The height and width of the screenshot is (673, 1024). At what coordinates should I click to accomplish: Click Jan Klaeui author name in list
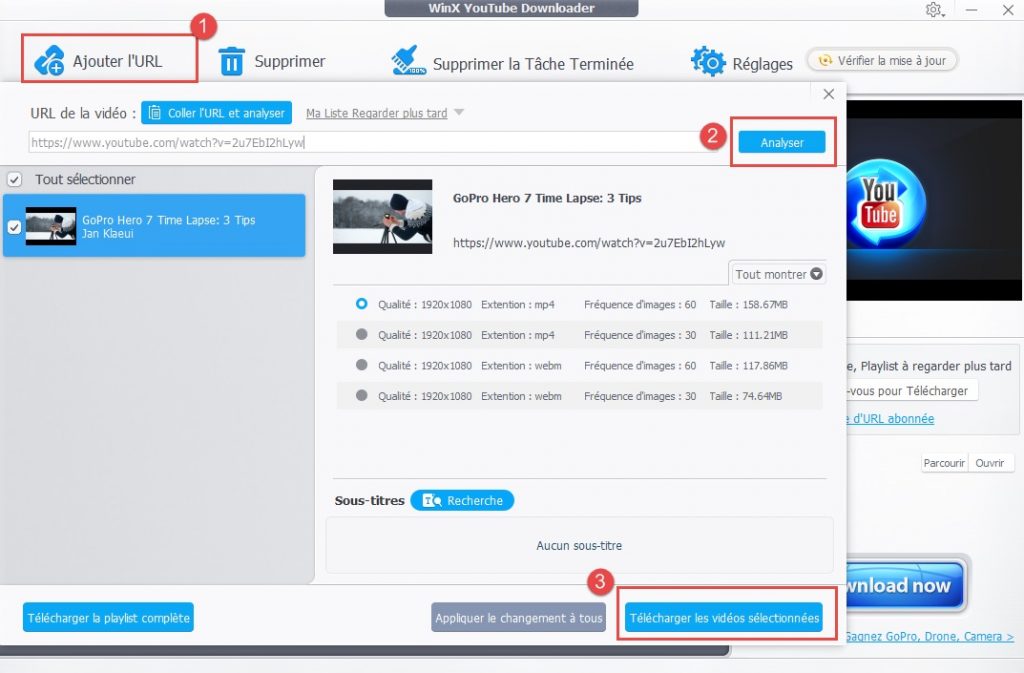tap(108, 233)
